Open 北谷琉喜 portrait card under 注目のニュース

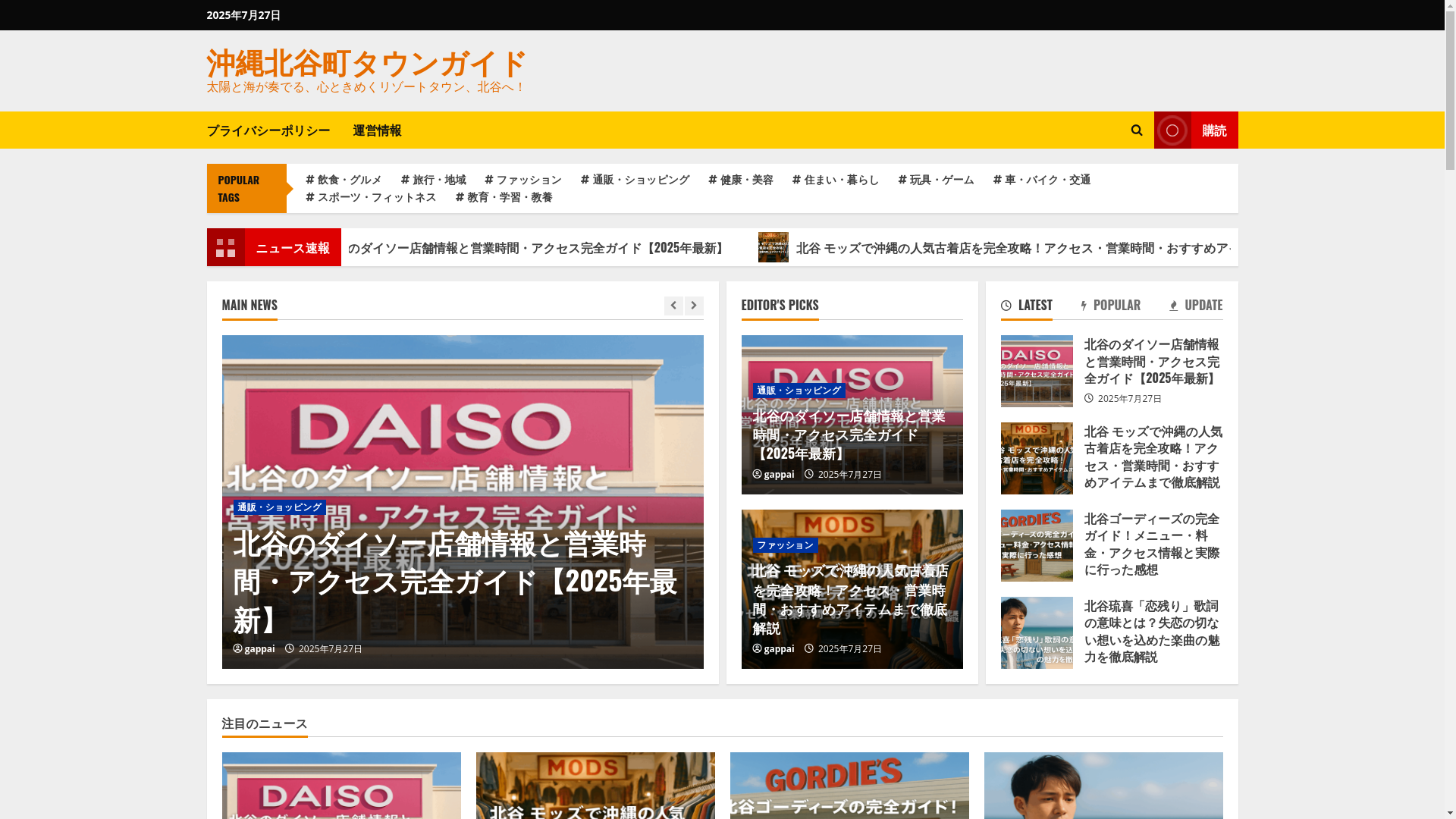point(1103,786)
